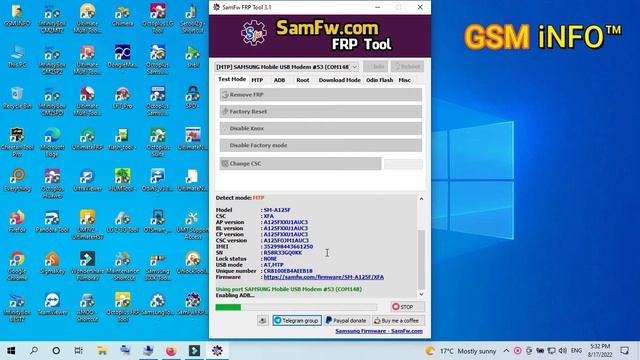Open the Maintenance Shortcut desktop icon
Screen dimensions: 640x360
pyautogui.click(x=122, y=266)
